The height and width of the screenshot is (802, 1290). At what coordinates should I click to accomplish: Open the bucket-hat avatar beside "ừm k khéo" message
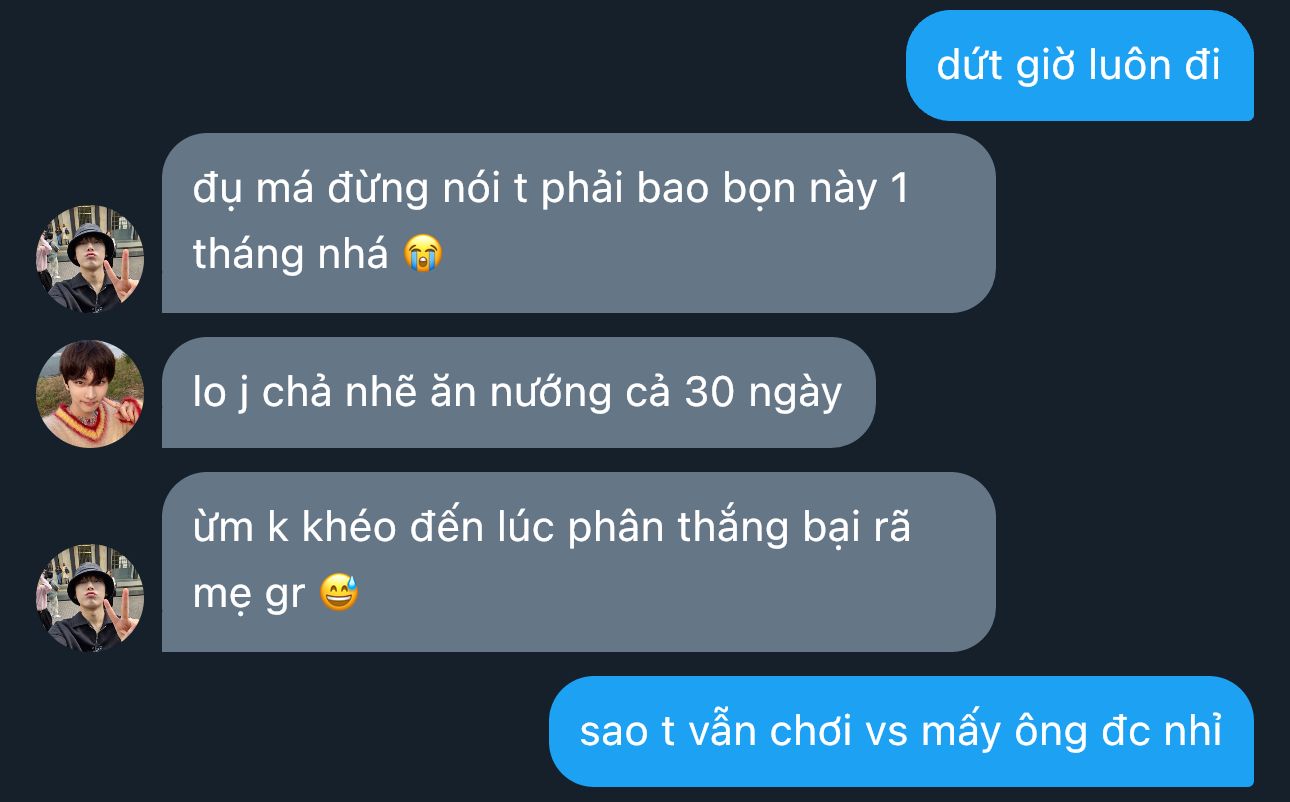pyautogui.click(x=90, y=598)
